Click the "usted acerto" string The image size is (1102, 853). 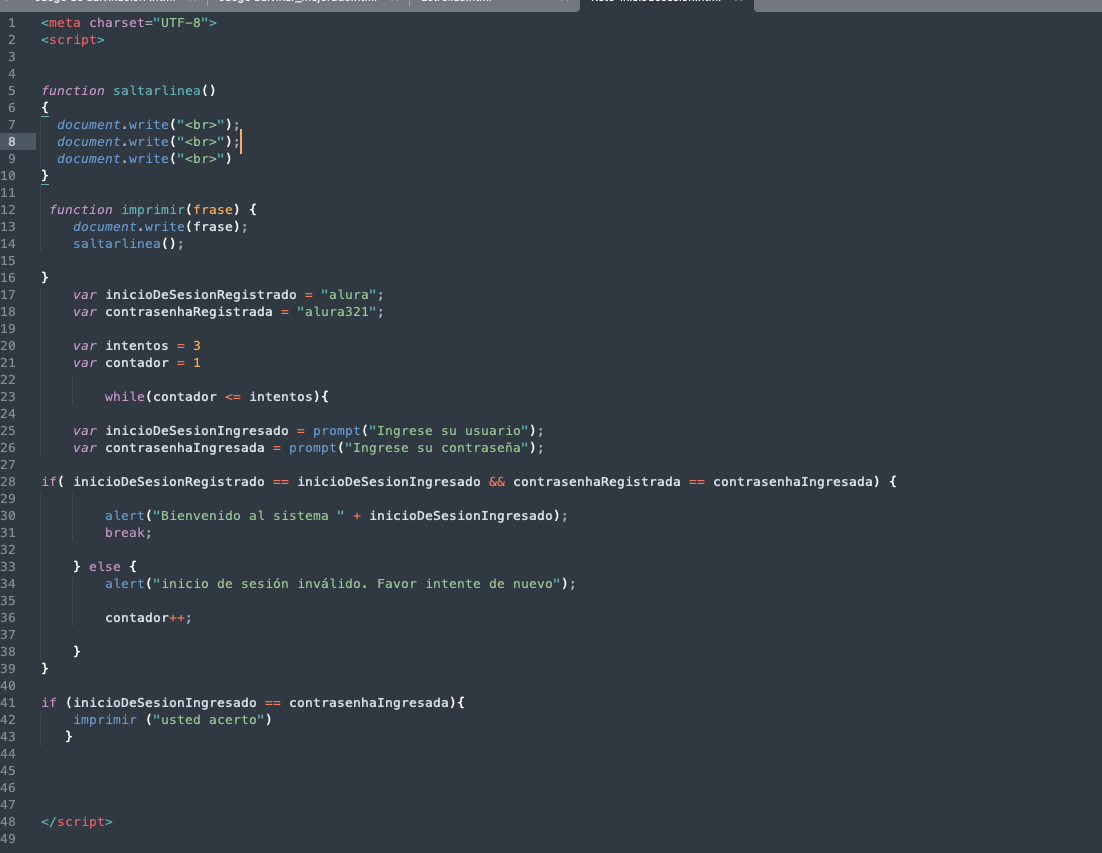[209, 720]
